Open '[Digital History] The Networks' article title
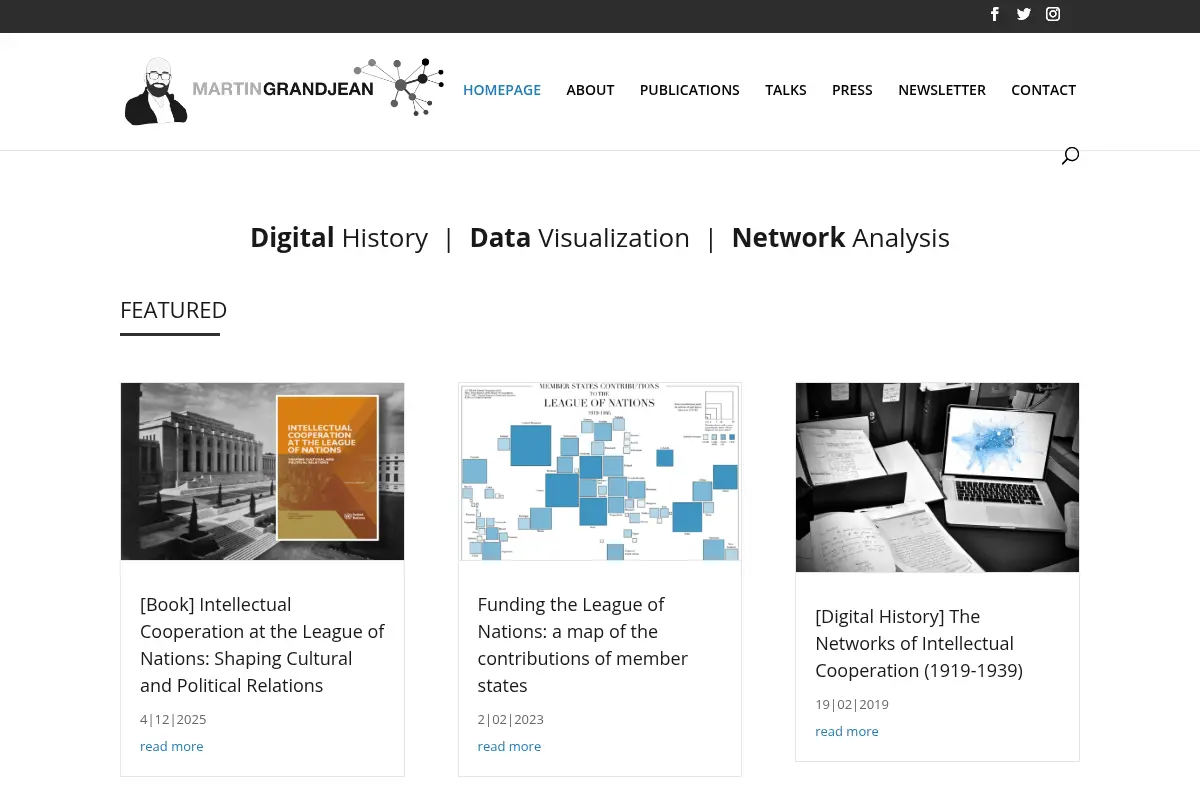 (x=919, y=643)
